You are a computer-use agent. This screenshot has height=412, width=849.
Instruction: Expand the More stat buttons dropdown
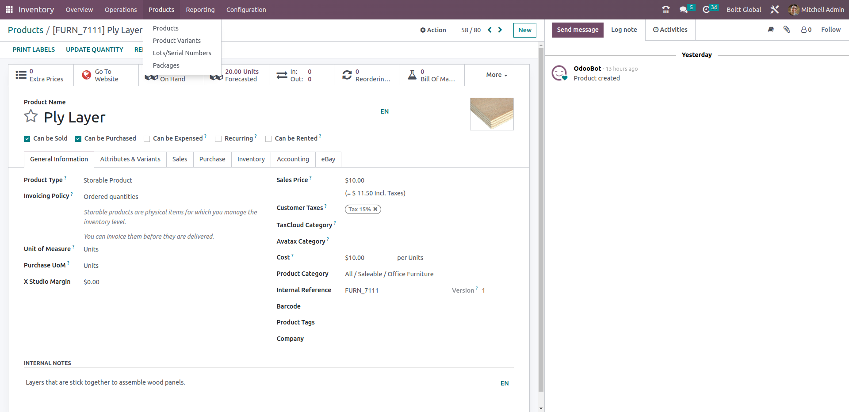pyautogui.click(x=497, y=75)
